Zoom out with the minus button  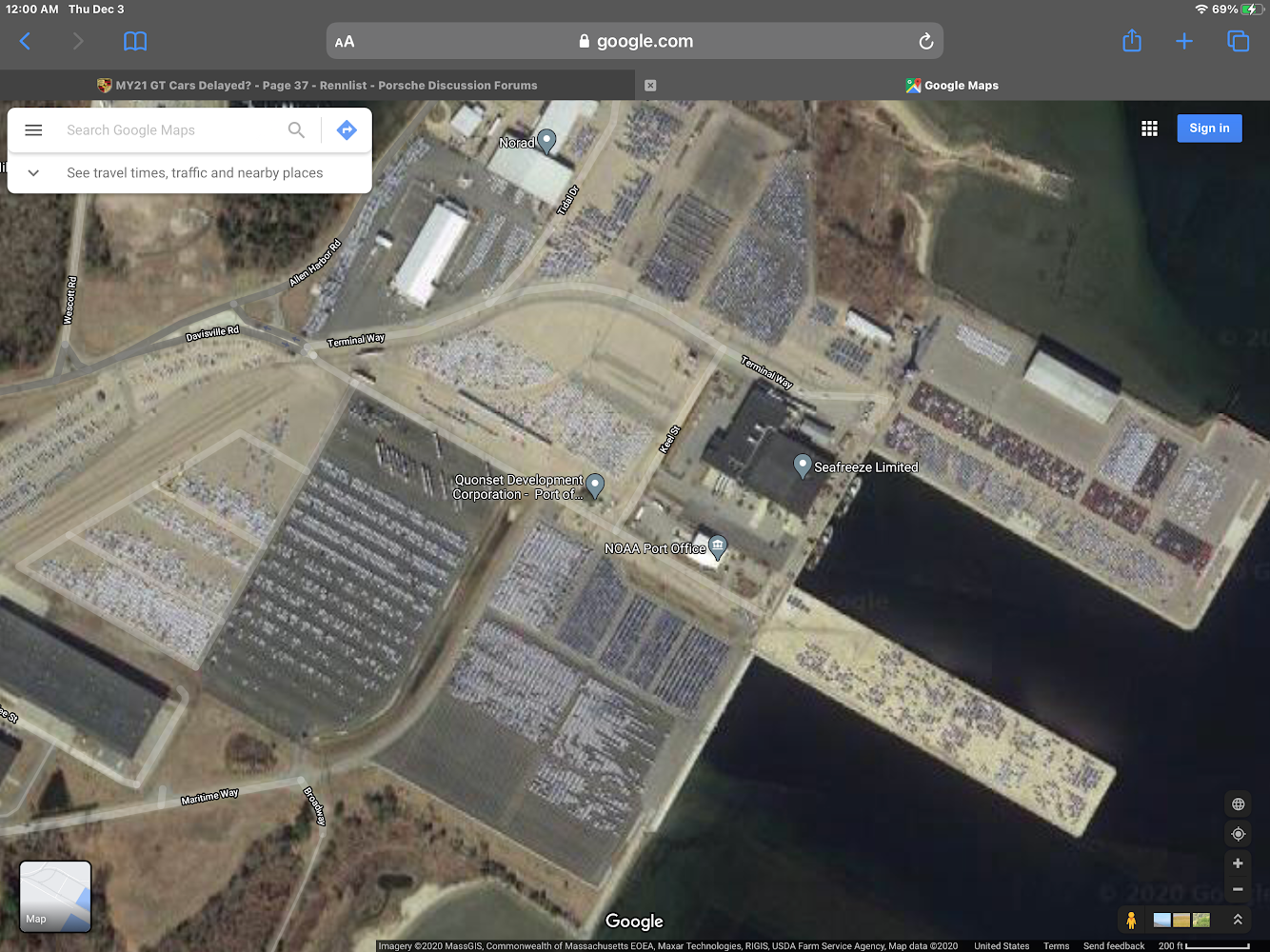click(1238, 889)
